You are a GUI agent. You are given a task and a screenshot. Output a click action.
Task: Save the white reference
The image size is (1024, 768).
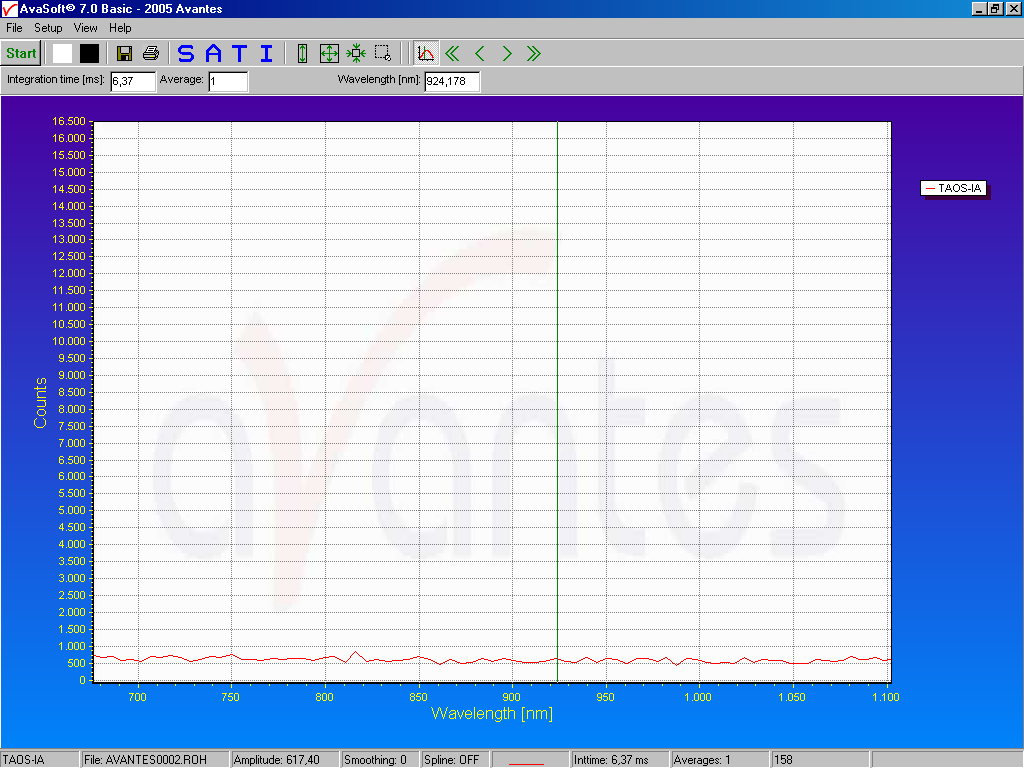tap(63, 54)
